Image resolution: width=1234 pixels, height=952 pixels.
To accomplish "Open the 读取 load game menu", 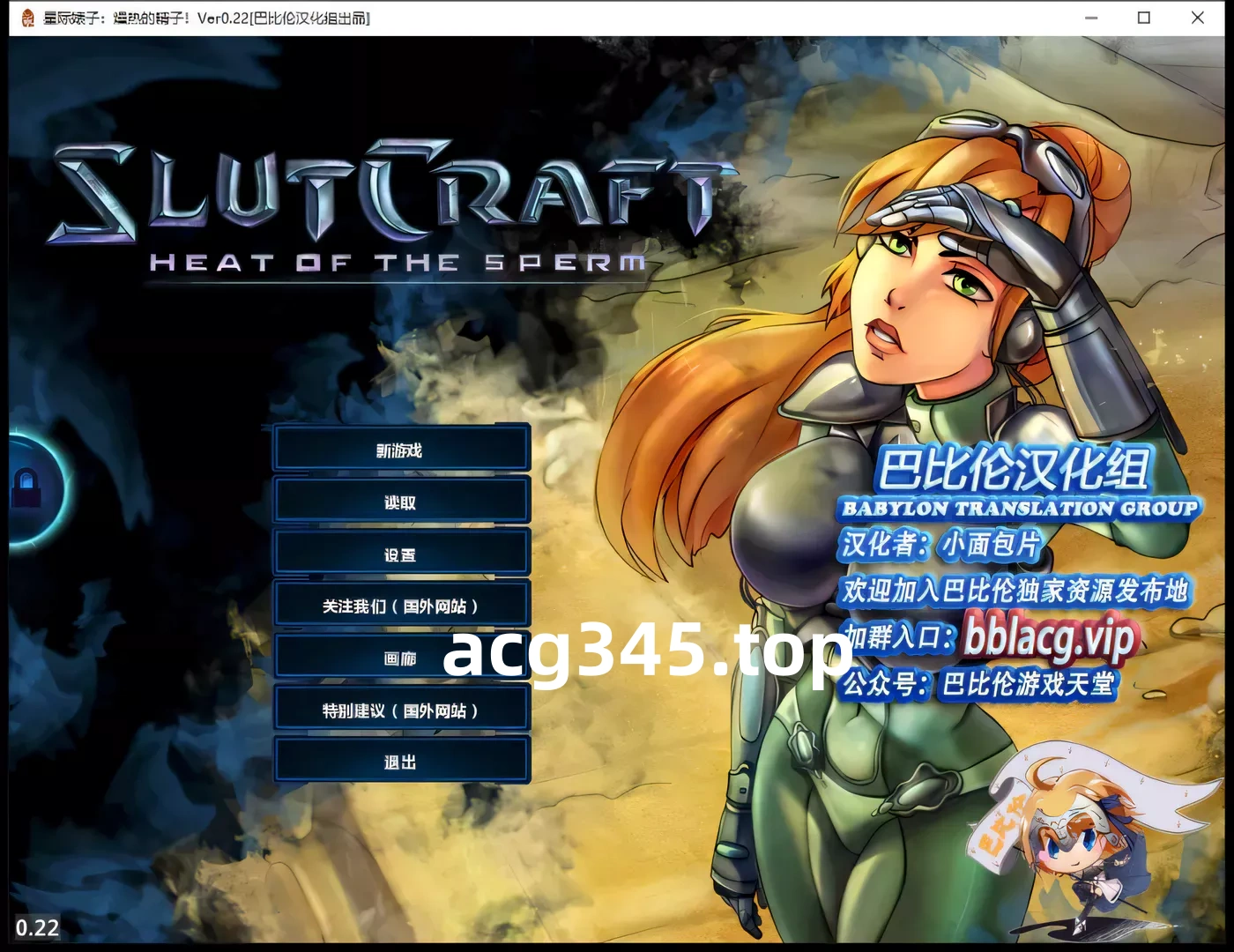I will pos(401,502).
